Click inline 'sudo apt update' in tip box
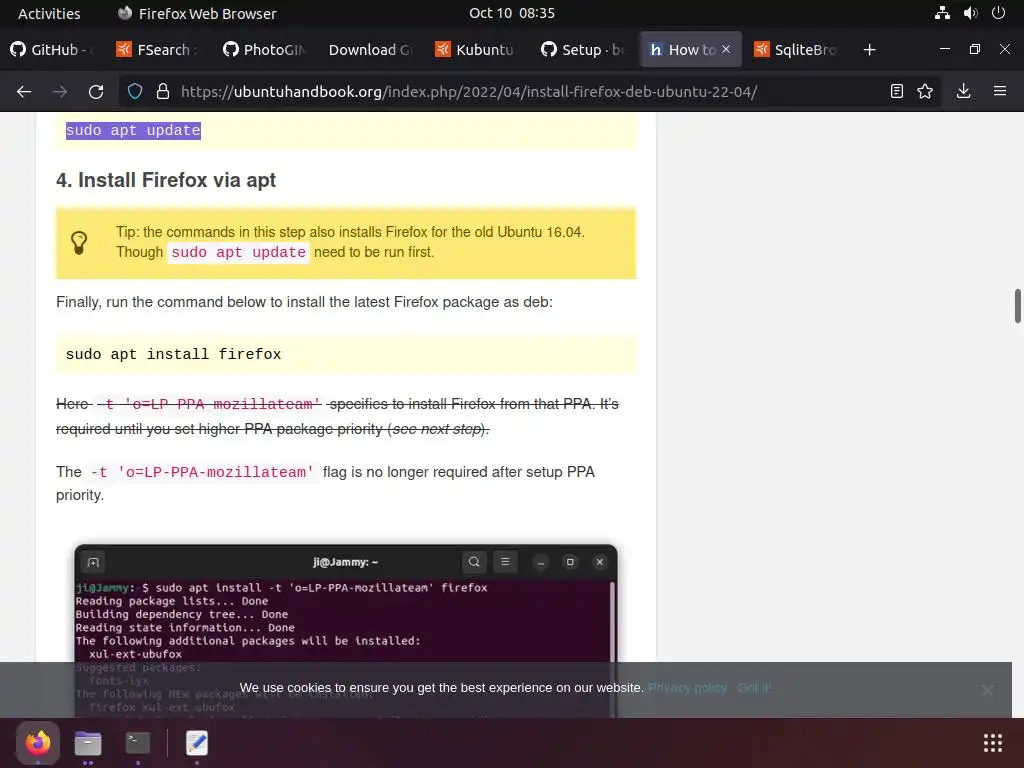Viewport: 1024px width, 768px height. coord(238,252)
